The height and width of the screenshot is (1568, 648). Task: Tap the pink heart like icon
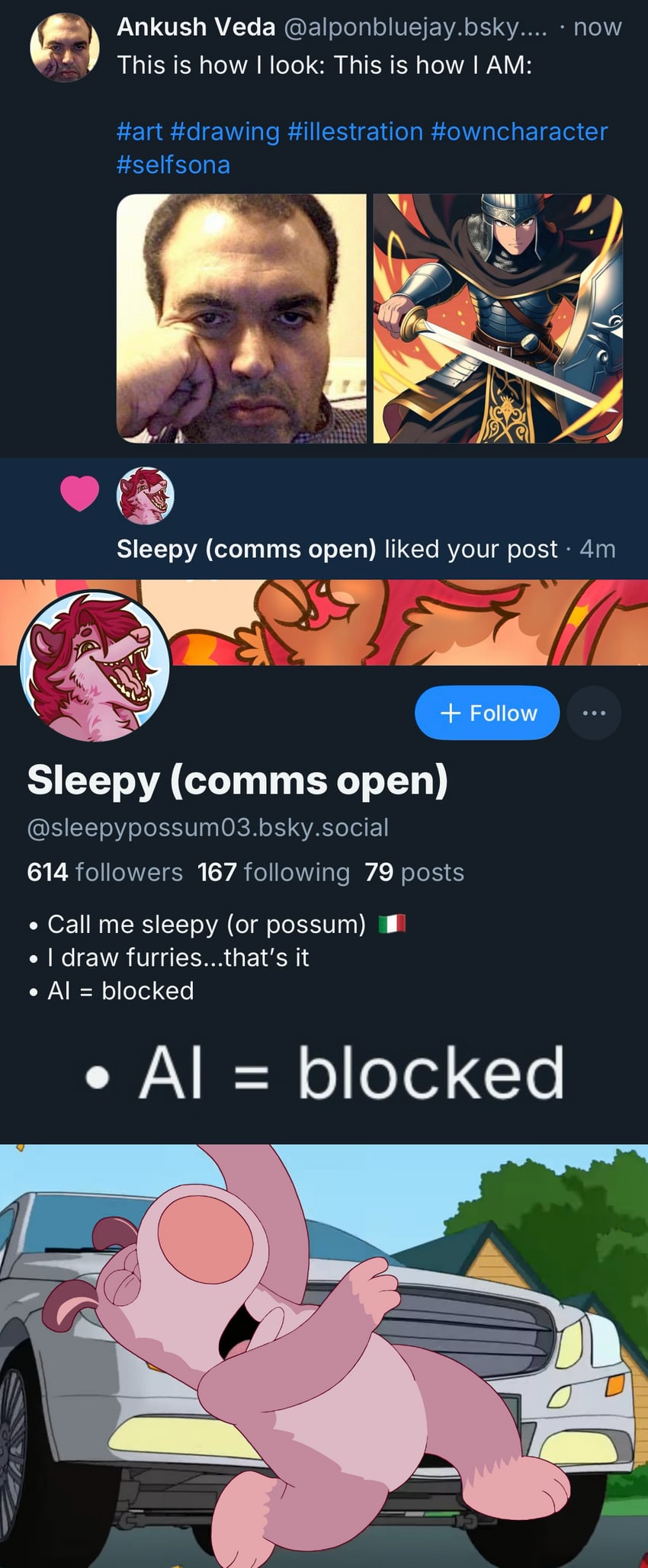click(x=80, y=493)
